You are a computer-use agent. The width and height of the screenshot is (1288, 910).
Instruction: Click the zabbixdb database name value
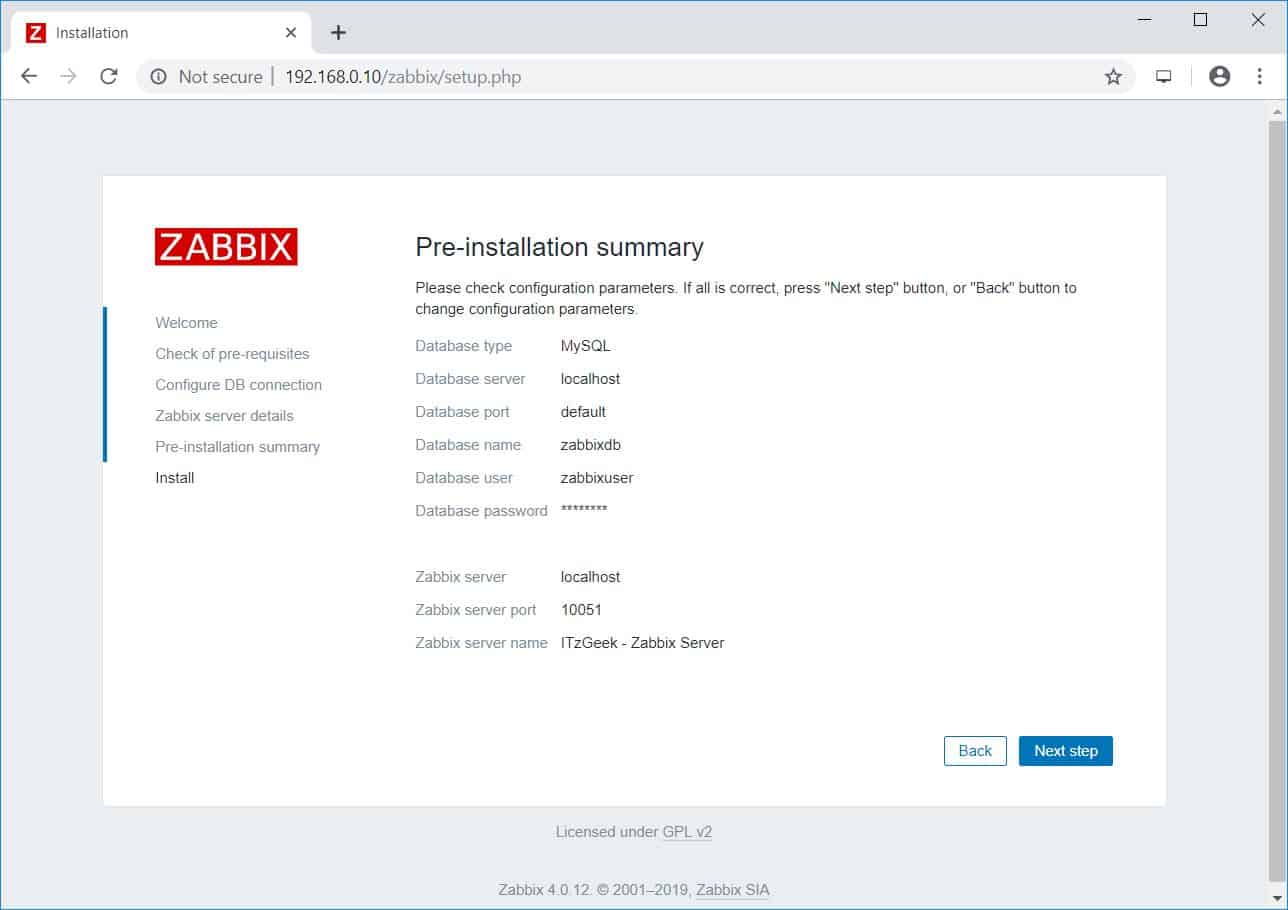(591, 445)
